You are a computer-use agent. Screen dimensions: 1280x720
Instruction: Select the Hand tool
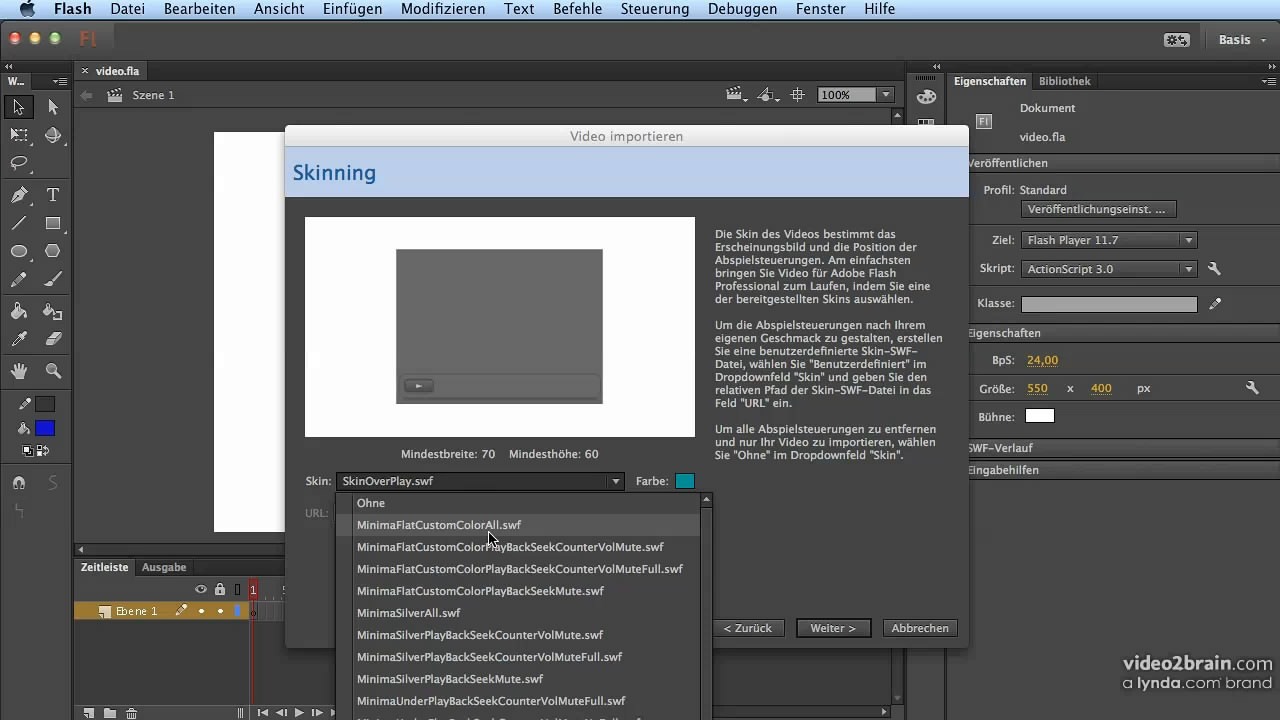tap(19, 371)
